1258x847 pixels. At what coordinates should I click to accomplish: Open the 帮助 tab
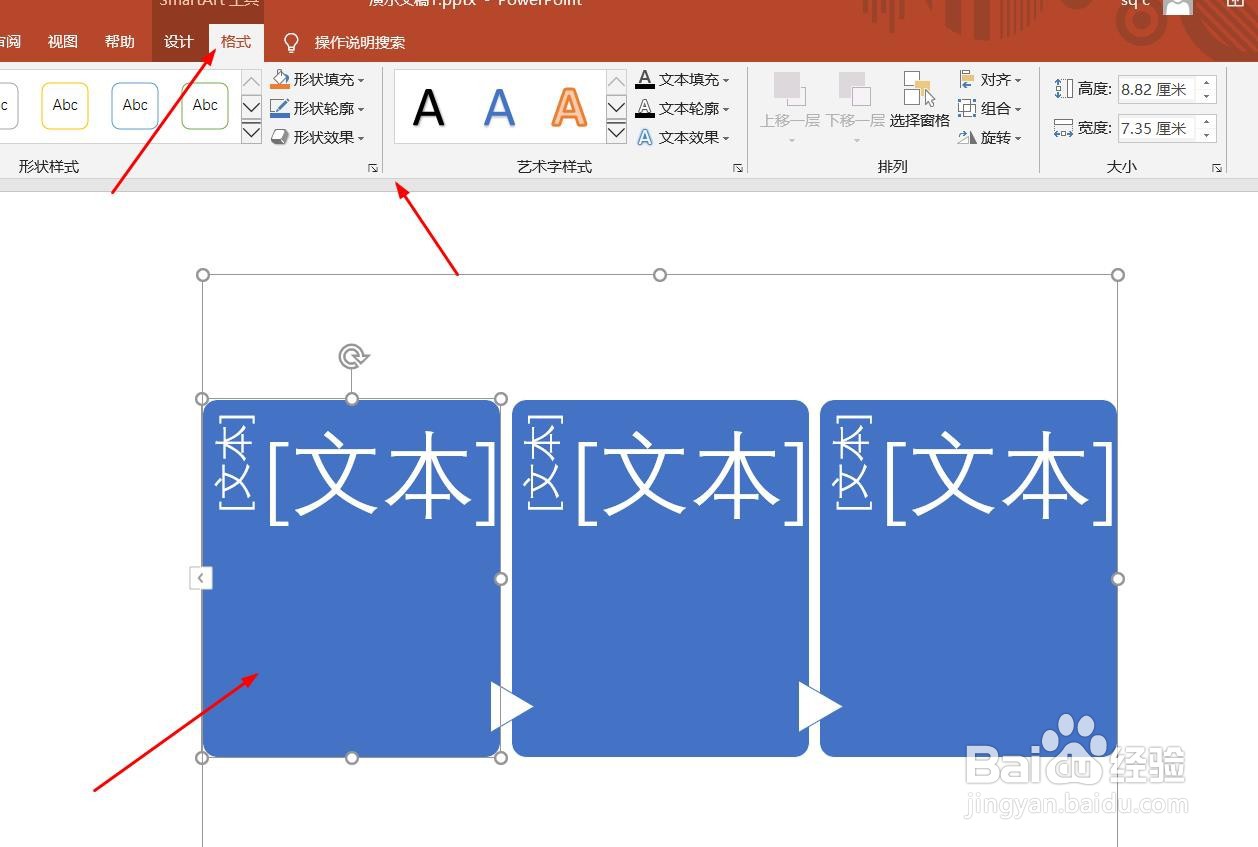point(119,42)
